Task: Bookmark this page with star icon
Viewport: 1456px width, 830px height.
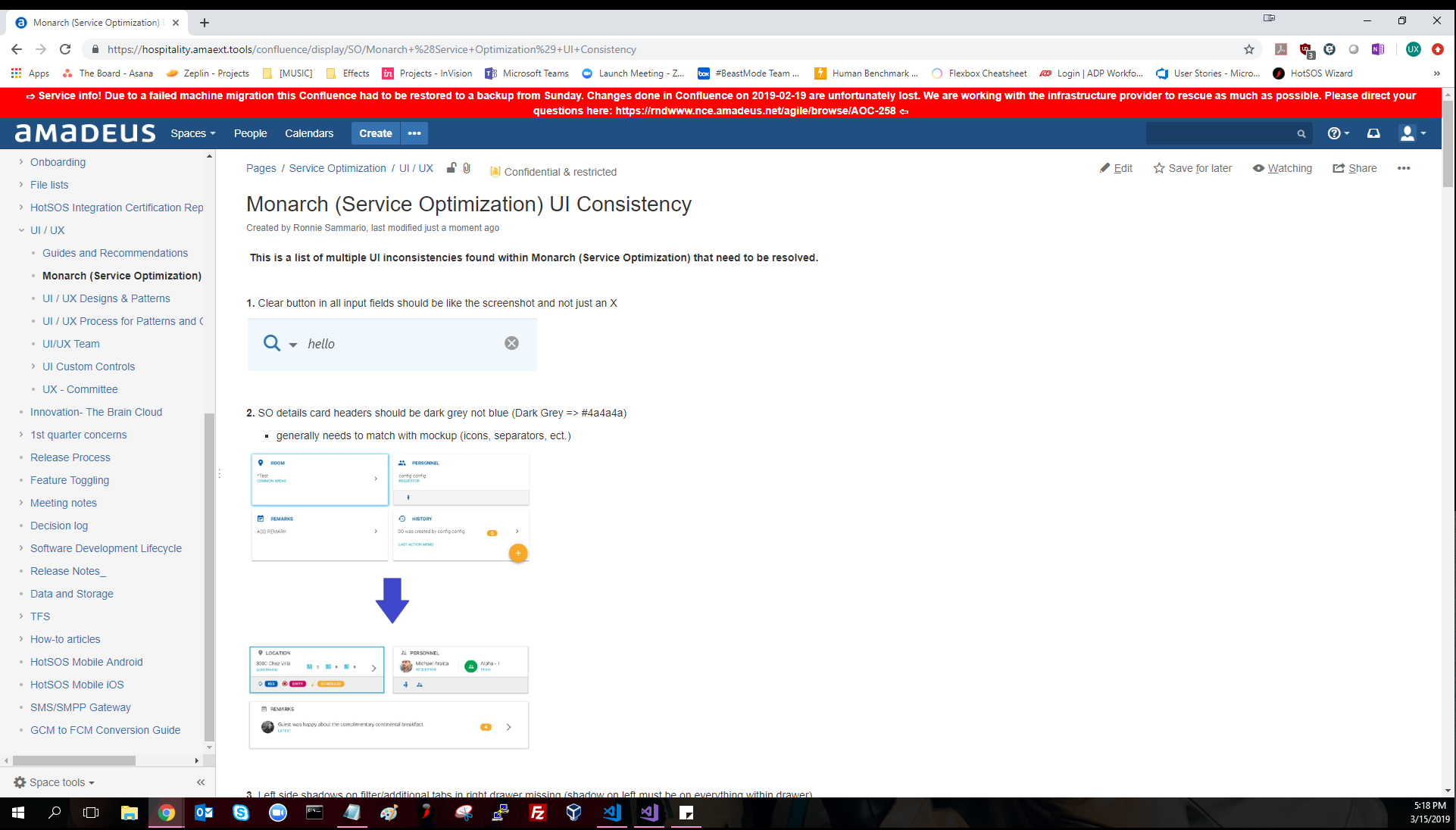Action: click(x=1249, y=49)
